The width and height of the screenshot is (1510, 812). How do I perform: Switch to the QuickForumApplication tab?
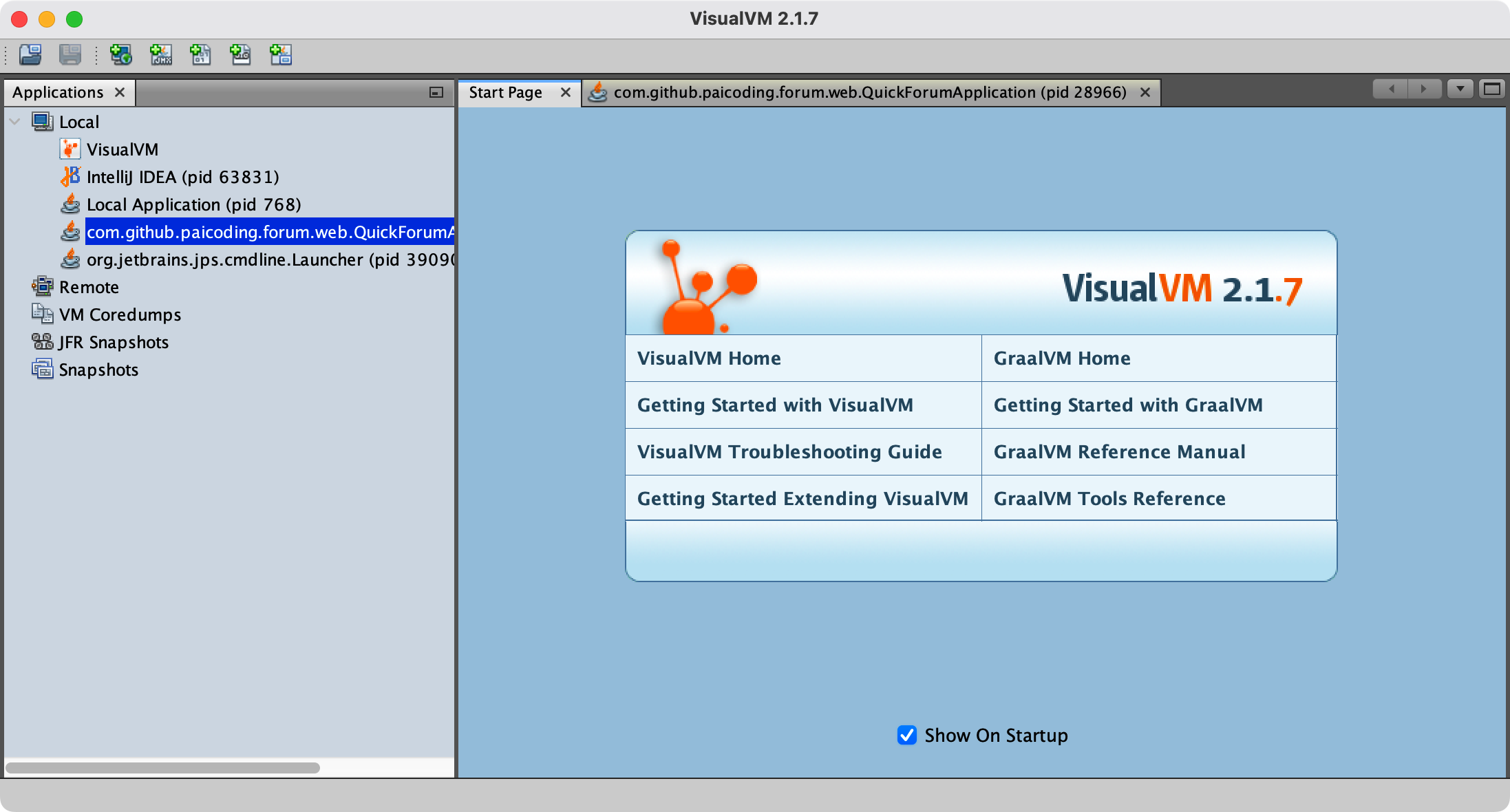[x=869, y=92]
